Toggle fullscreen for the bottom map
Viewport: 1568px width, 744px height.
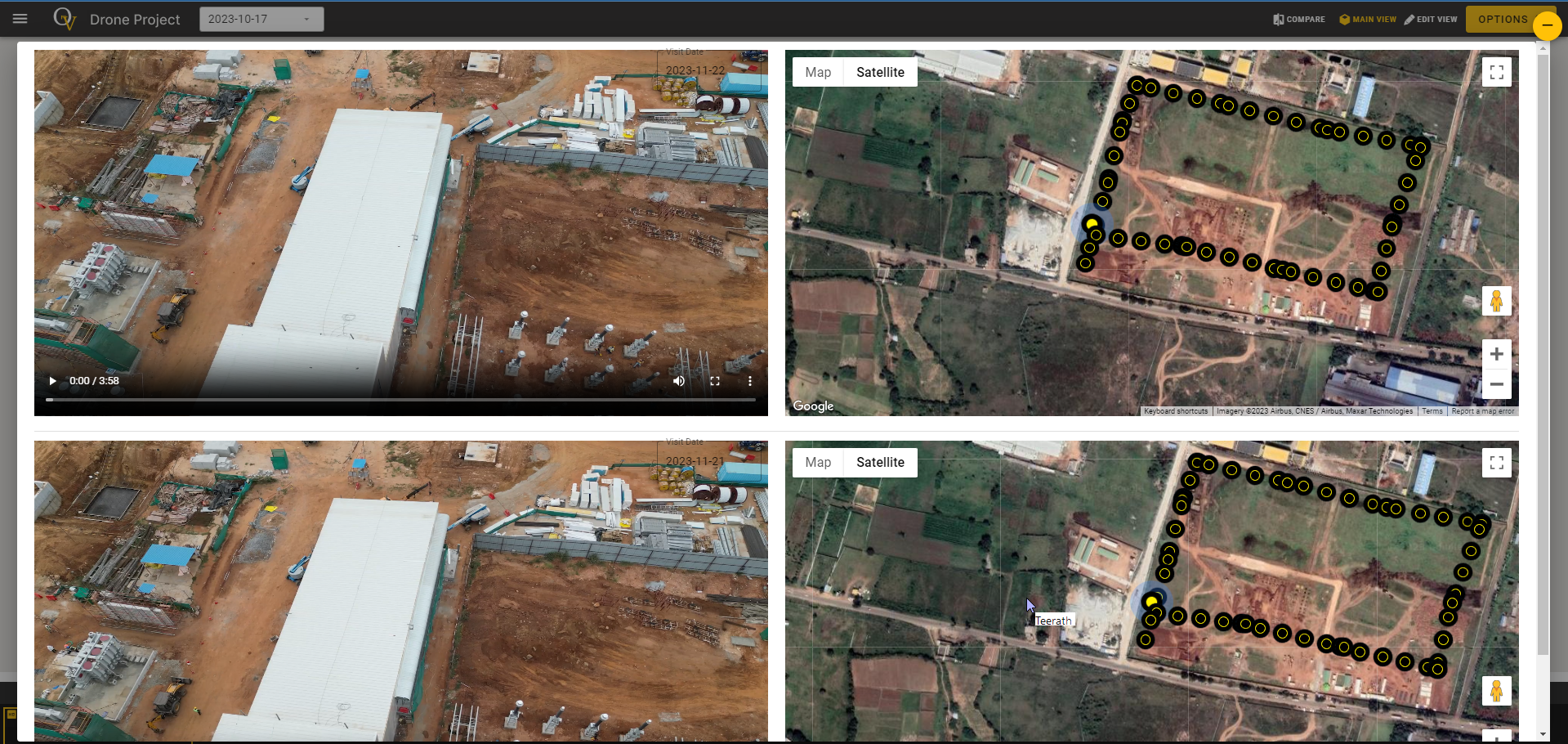[1497, 463]
